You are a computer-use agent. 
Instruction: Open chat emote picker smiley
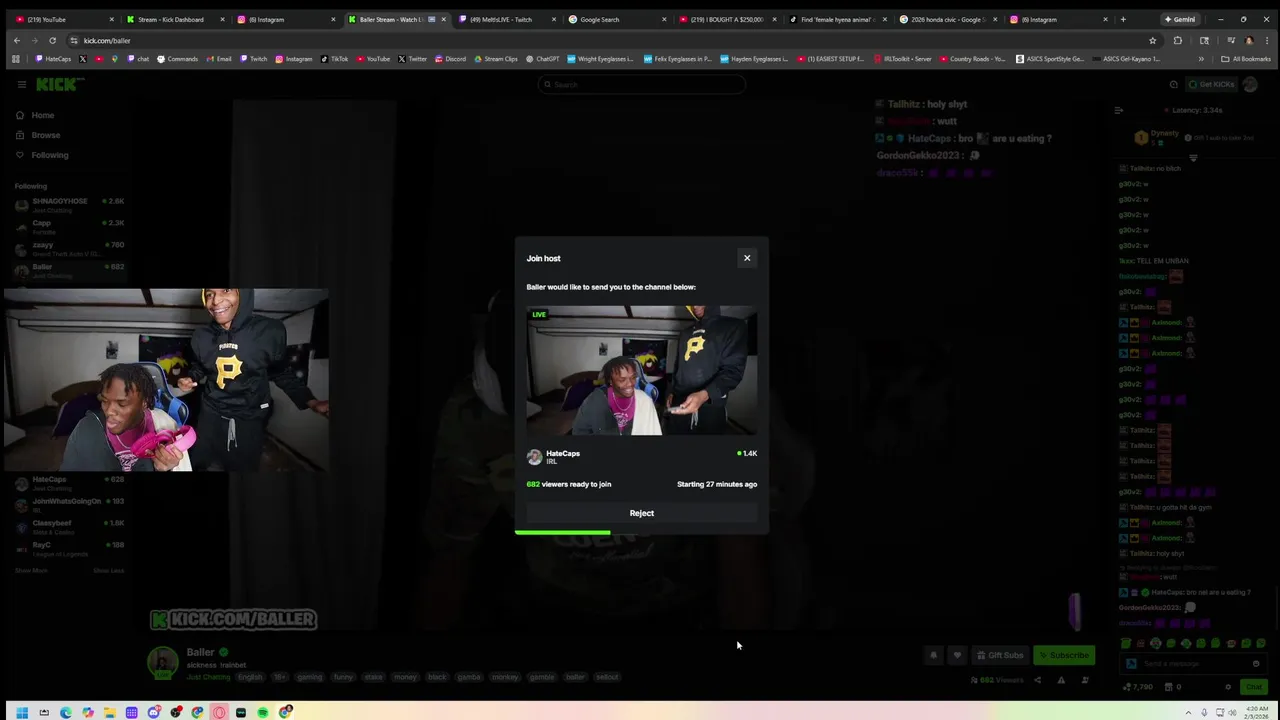pos(1256,663)
